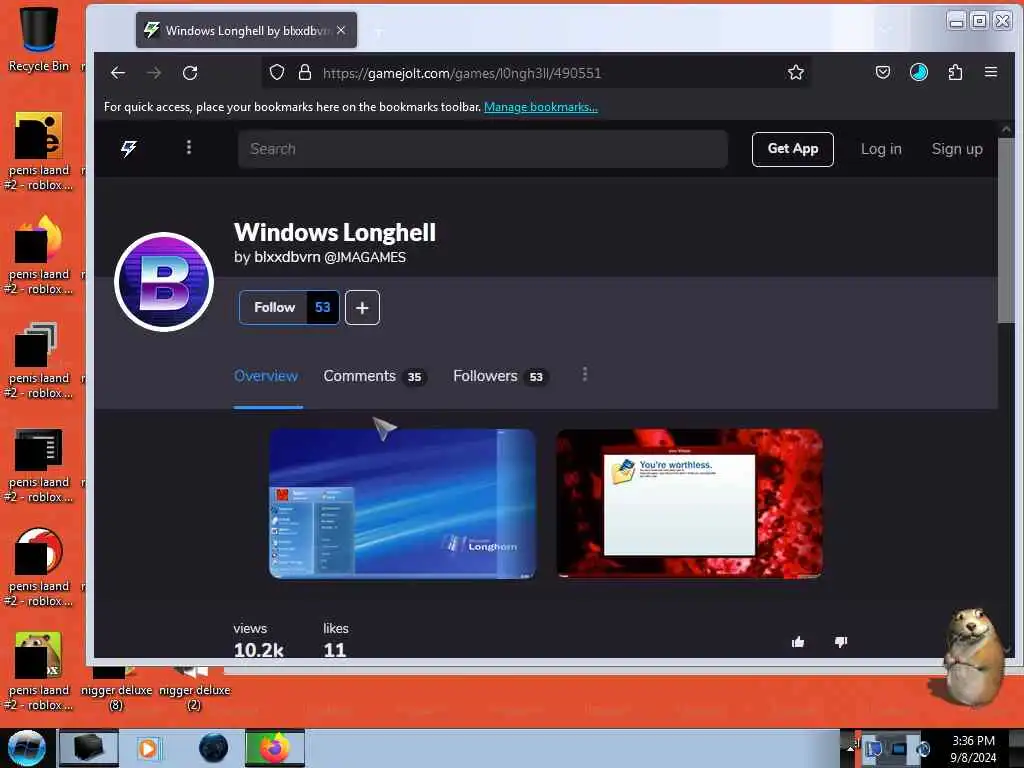This screenshot has width=1024, height=768.
Task: Click the network monitor tray icon
Action: [x=899, y=749]
